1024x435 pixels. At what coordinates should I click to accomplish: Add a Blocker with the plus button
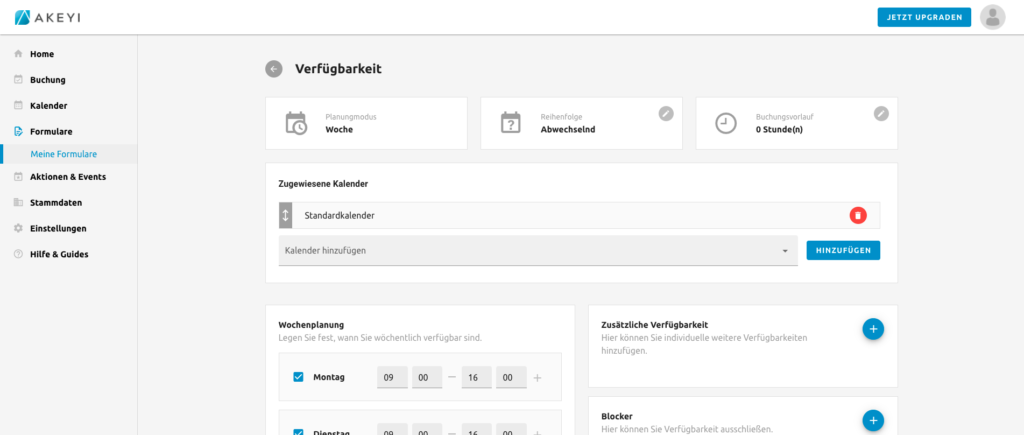click(x=872, y=421)
